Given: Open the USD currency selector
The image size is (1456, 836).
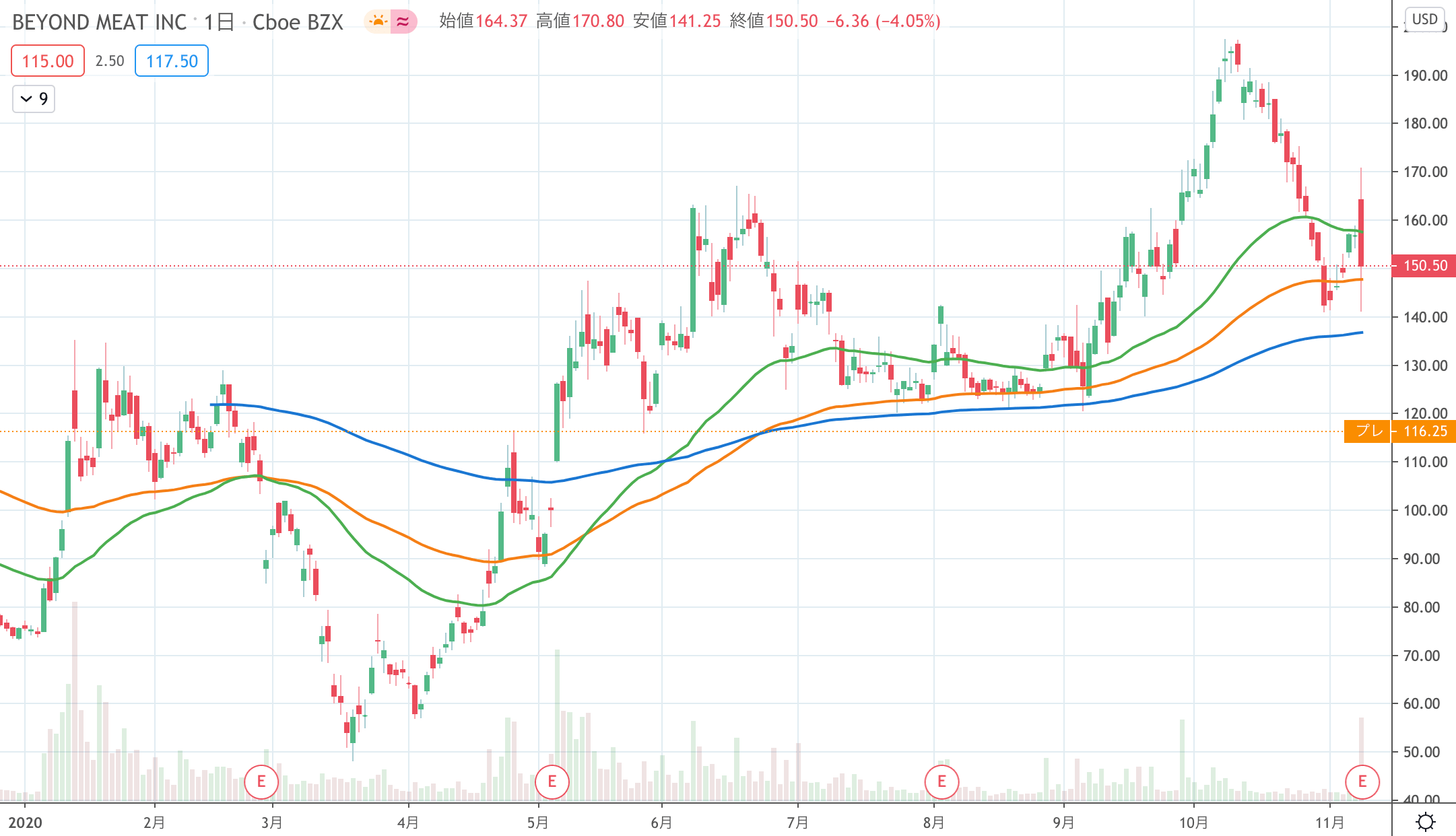Looking at the screenshot, I should [1425, 19].
